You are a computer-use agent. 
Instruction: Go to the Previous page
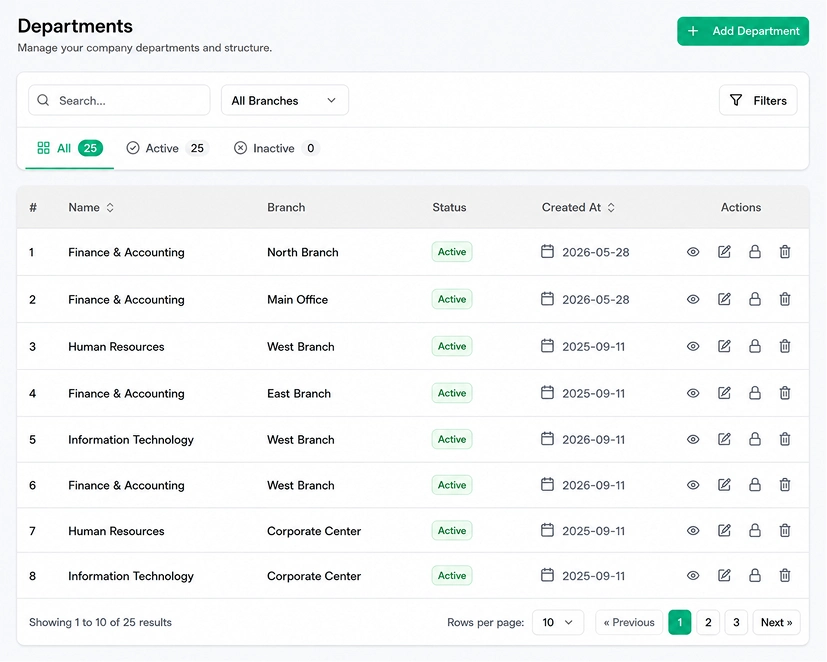click(x=629, y=622)
